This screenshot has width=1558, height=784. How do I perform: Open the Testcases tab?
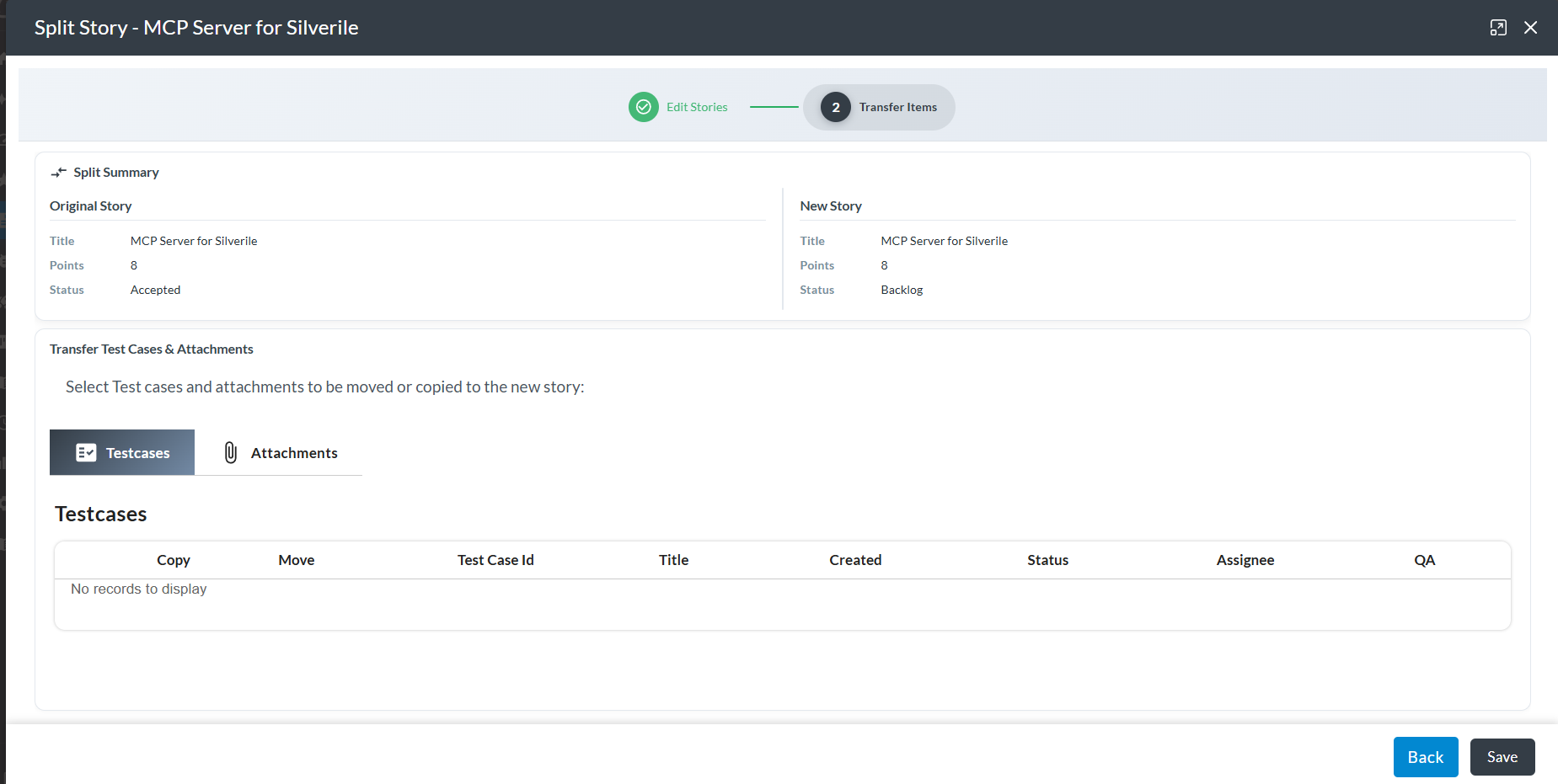(x=122, y=452)
